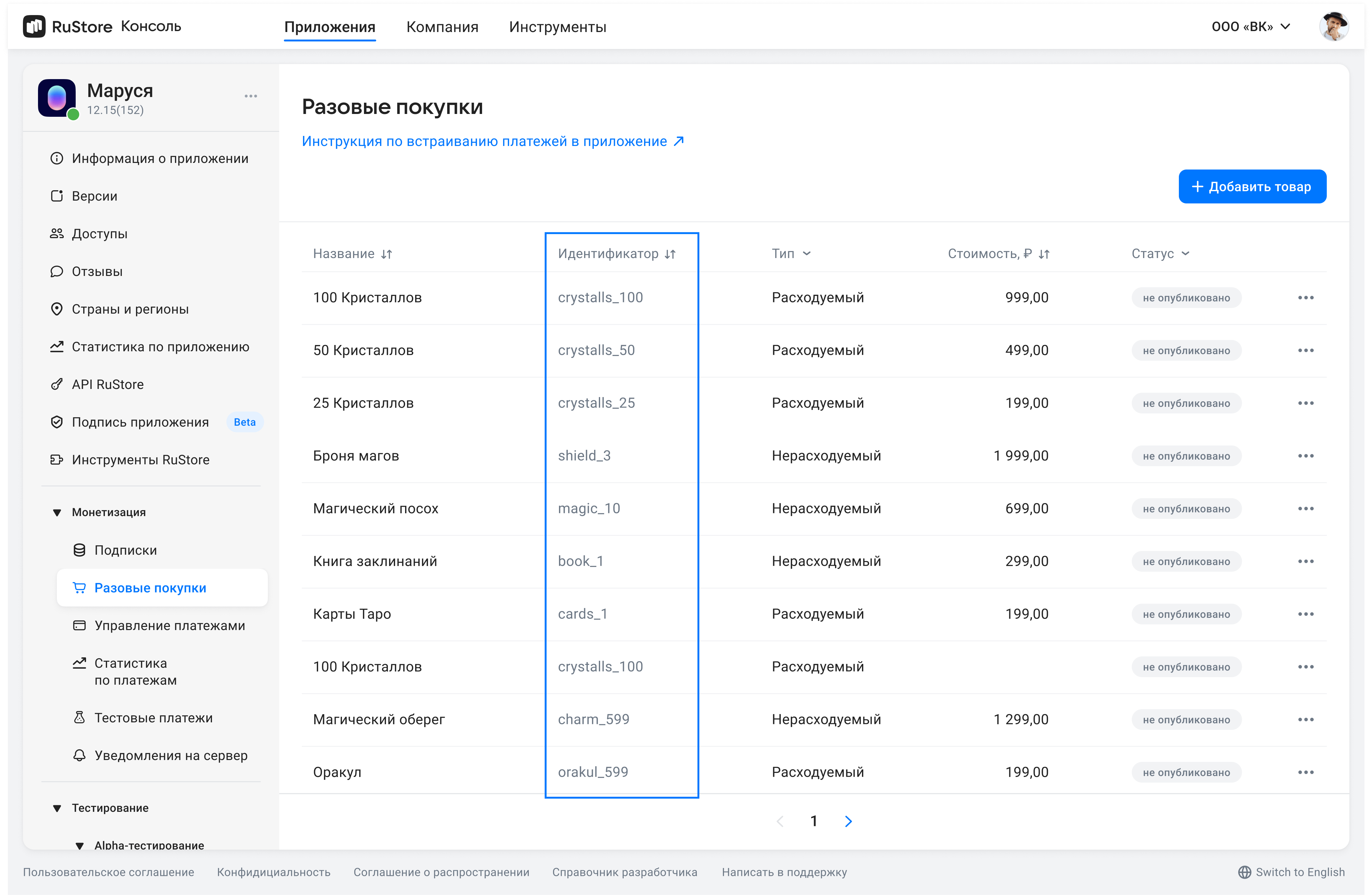Open the Отзывы reviews section
Screen dimensions: 1372x895
[x=97, y=272]
